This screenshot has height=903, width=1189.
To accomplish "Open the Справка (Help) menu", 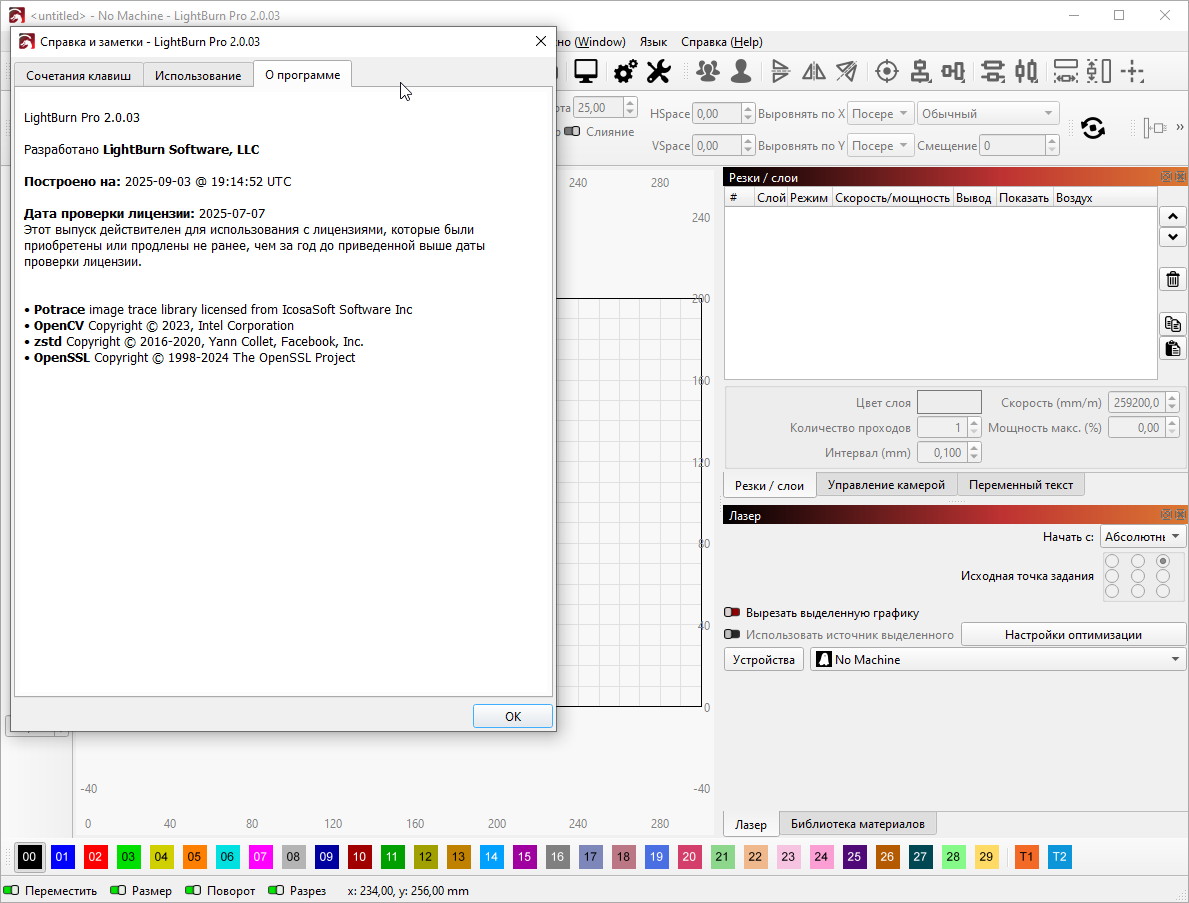I will (722, 42).
